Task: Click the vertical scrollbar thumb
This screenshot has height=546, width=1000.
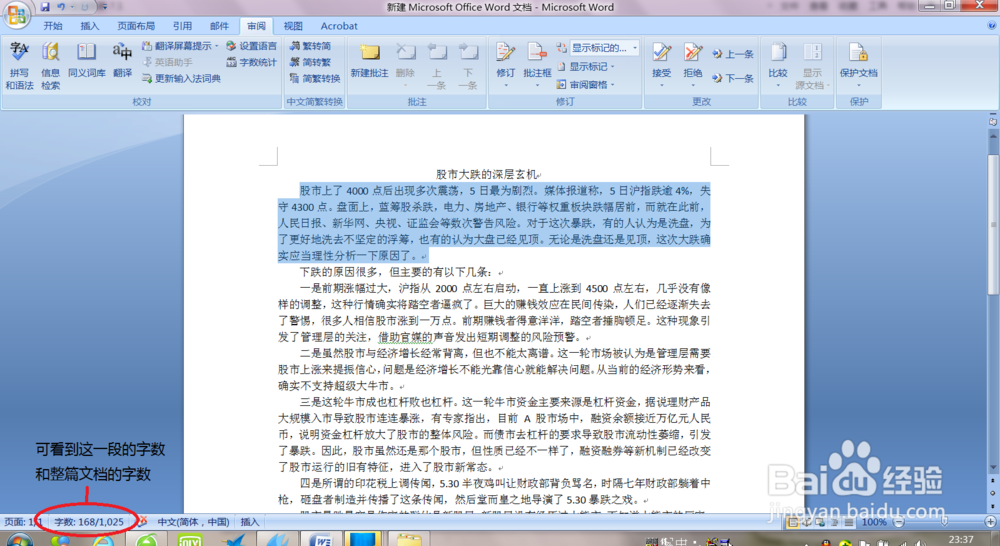Action: point(993,225)
